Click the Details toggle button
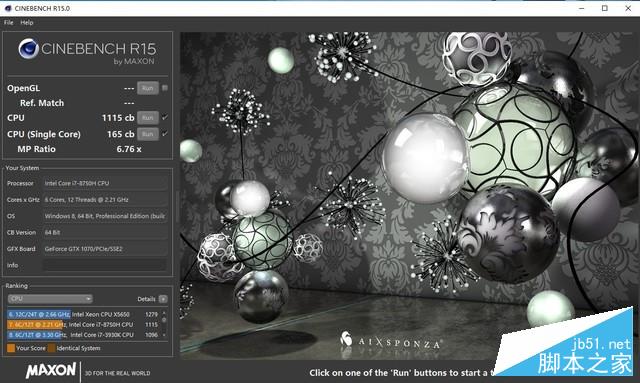Screen dimensions: 640x383 click(x=163, y=299)
